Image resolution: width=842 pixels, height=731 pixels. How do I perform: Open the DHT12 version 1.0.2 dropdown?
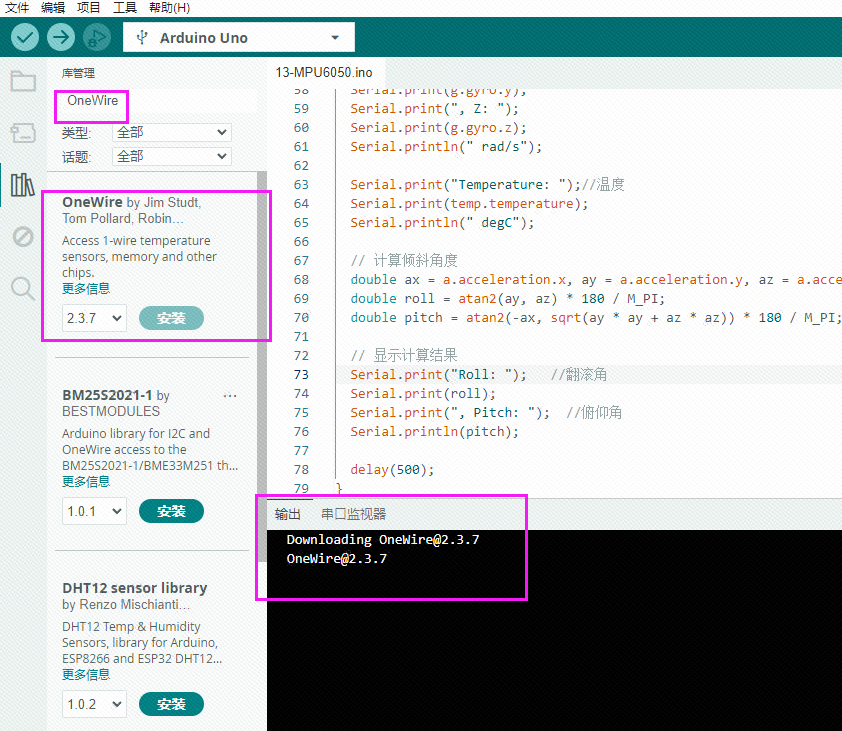(94, 704)
